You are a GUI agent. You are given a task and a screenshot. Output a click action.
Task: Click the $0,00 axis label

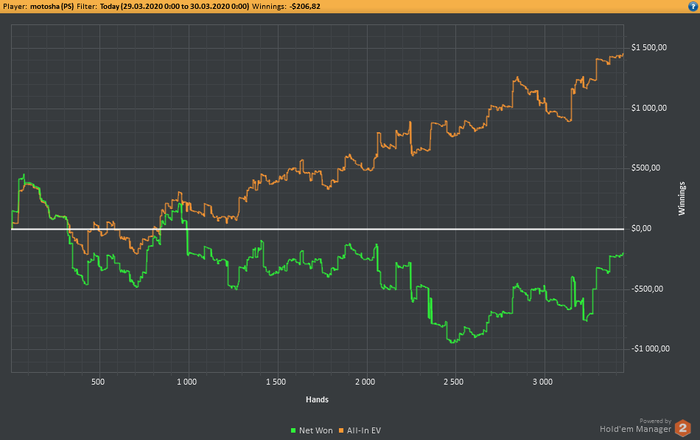(641, 228)
